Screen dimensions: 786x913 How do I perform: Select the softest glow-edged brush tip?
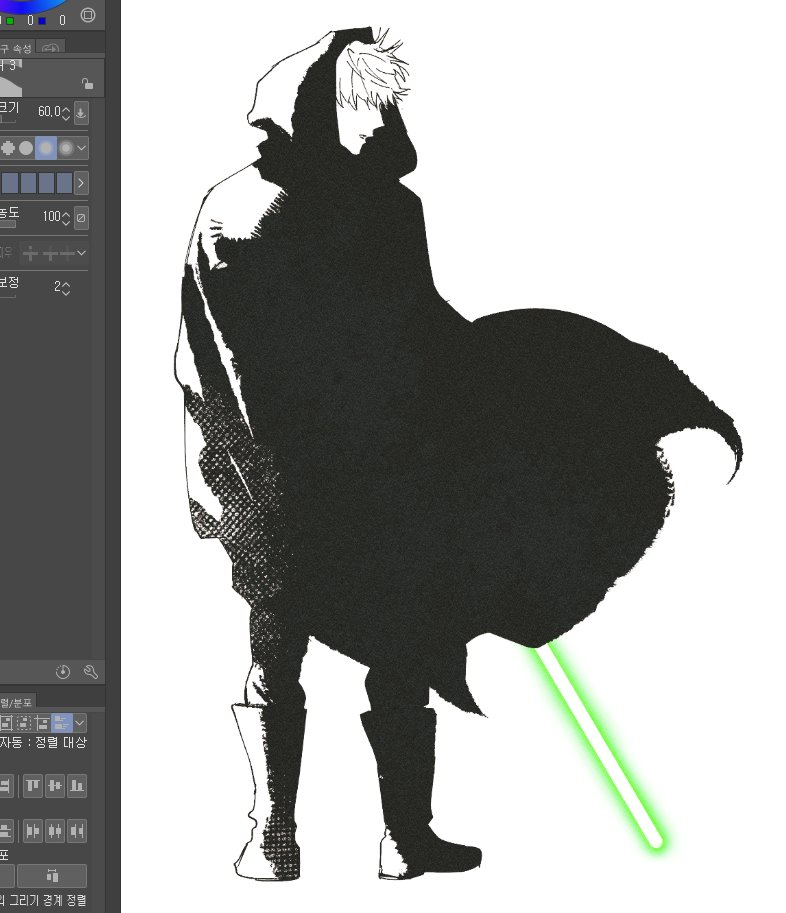(x=66, y=148)
